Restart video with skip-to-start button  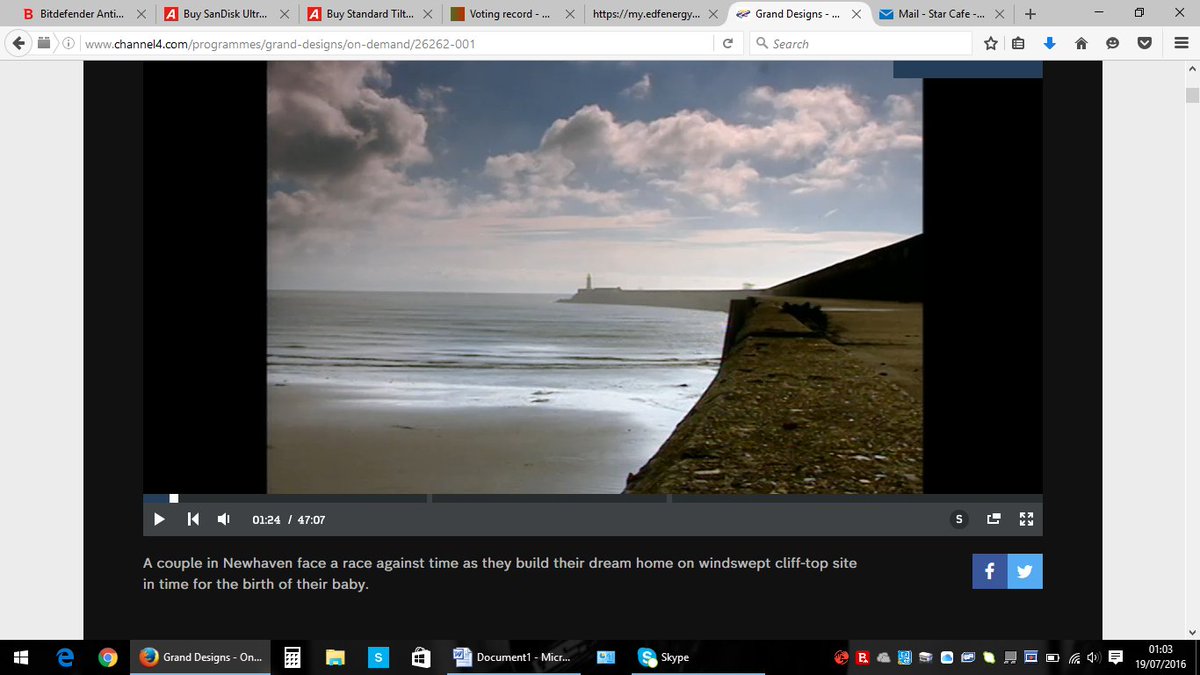(x=193, y=519)
